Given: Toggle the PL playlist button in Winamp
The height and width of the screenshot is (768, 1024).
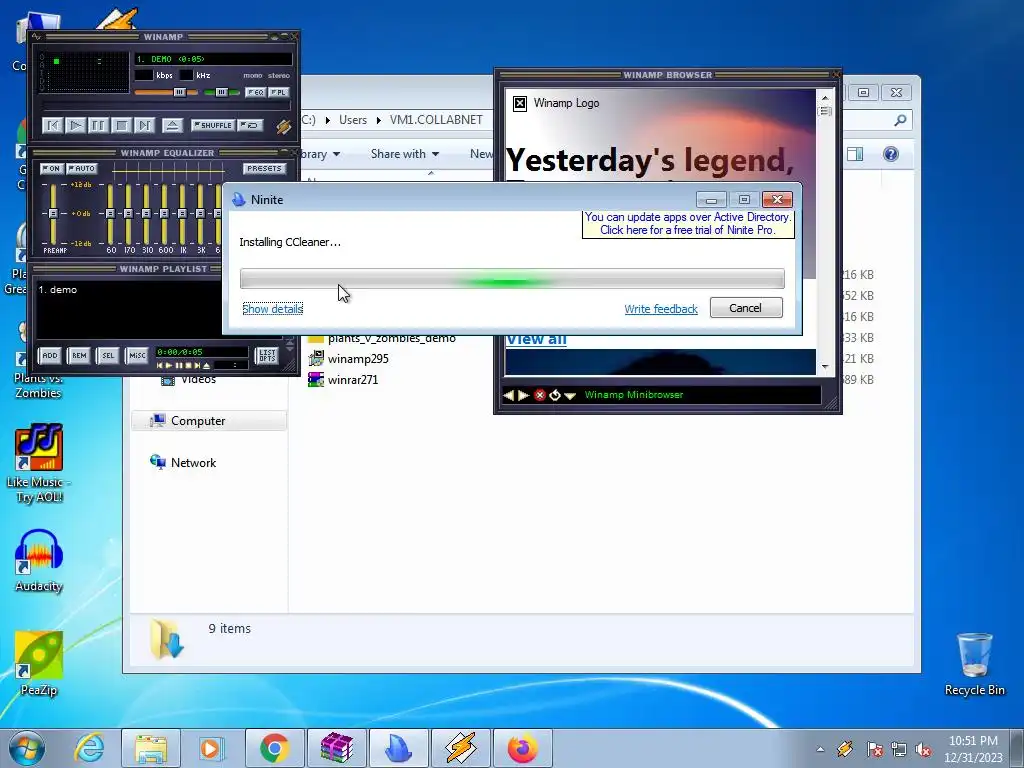Looking at the screenshot, I should 279,92.
